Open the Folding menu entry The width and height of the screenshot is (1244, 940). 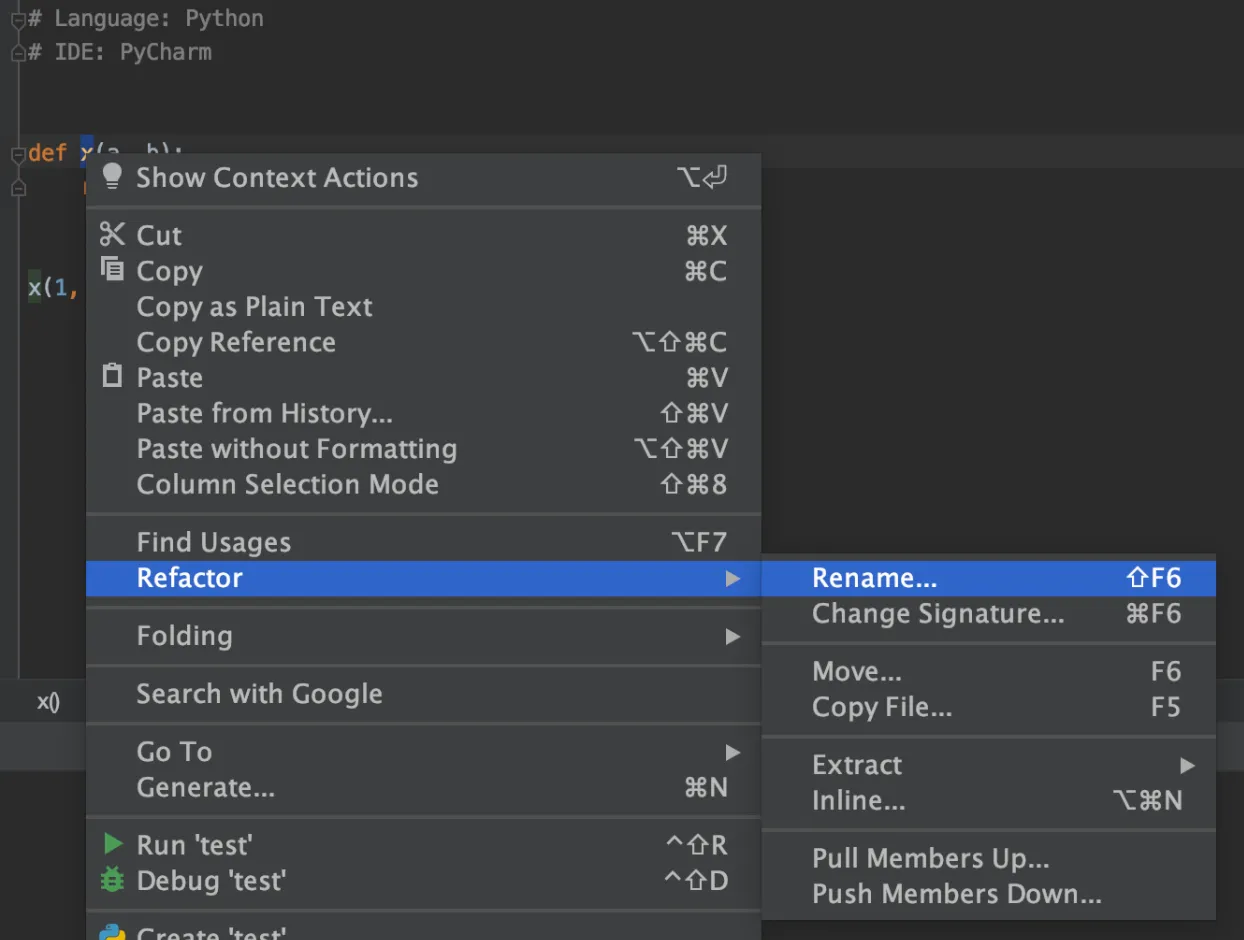pos(424,636)
